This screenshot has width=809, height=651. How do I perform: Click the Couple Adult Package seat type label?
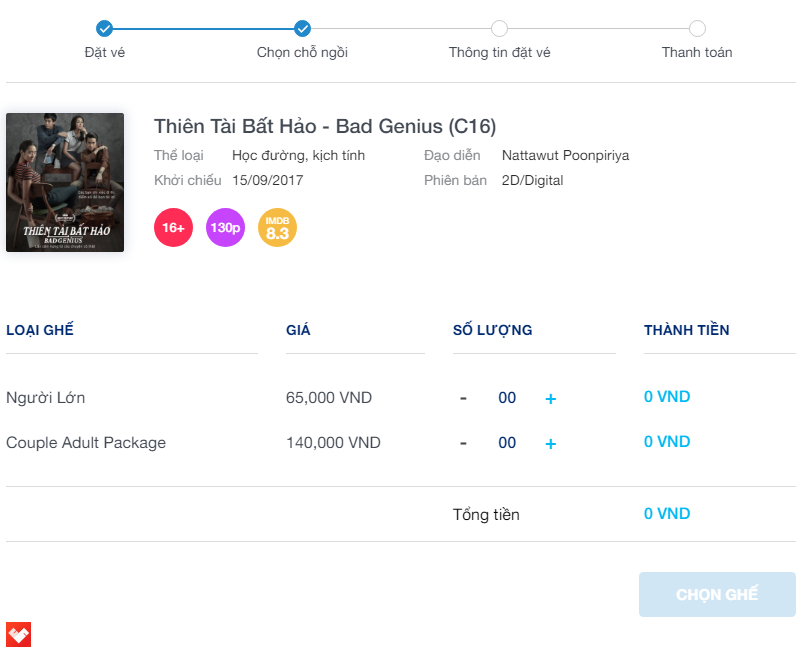[86, 442]
